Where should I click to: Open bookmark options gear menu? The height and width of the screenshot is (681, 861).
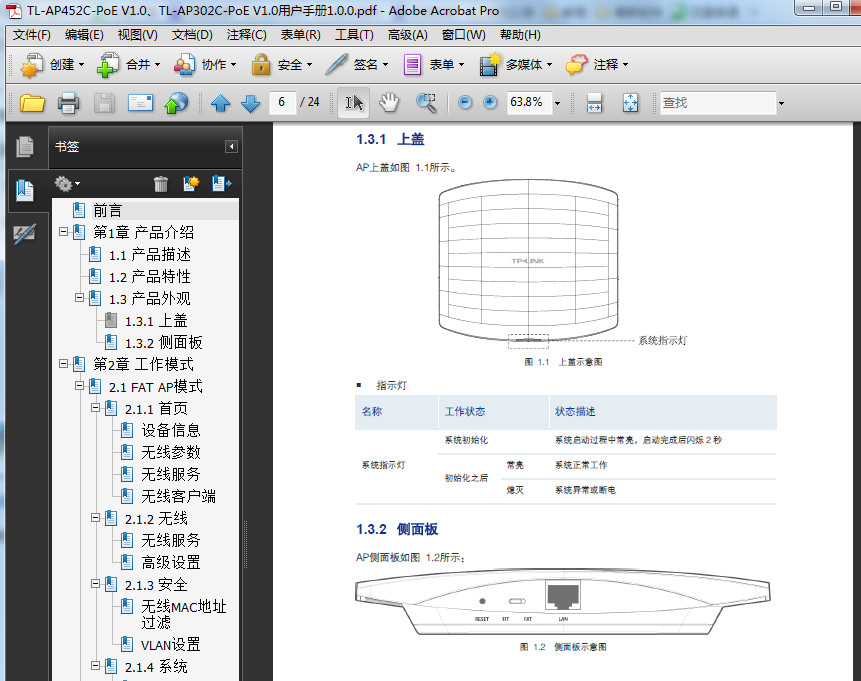[67, 183]
